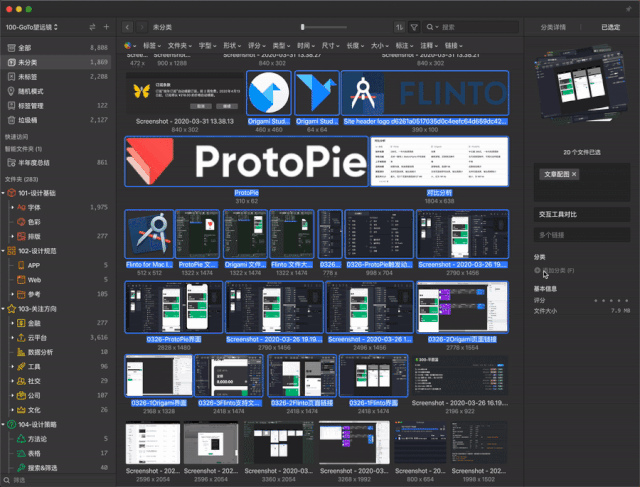The height and width of the screenshot is (487, 640).
Task: Open the 尺寸 filter dropdown
Action: pyautogui.click(x=331, y=46)
